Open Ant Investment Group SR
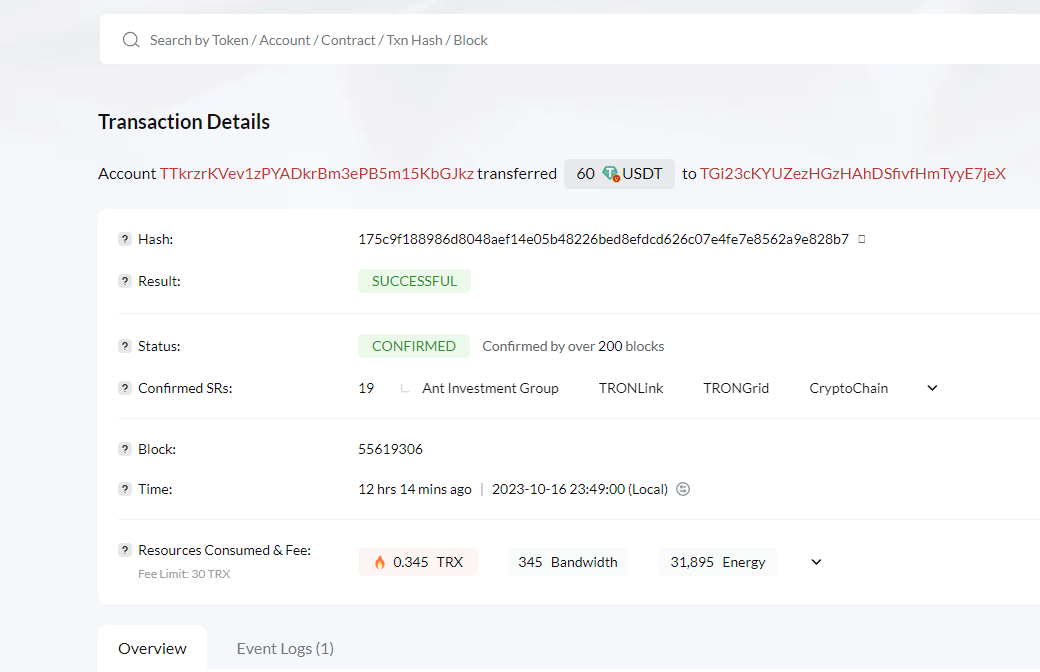 (490, 388)
